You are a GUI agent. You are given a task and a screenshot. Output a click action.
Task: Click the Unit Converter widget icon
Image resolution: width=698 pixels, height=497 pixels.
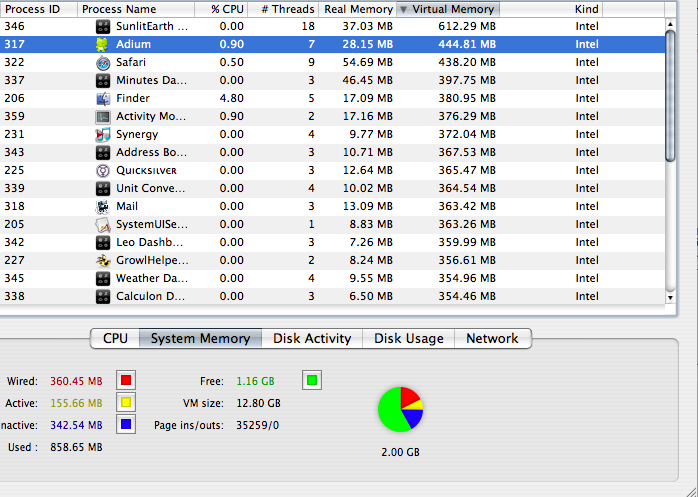click(x=103, y=188)
